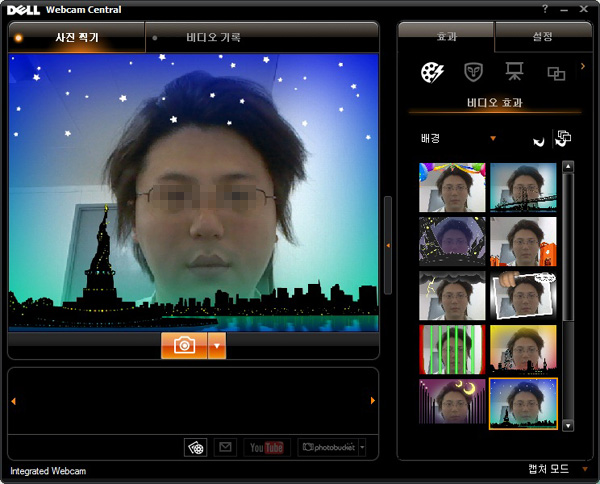Screen dimensions: 600x484
Task: Choose the starry night Liberty skyline thumbnail
Action: (x=523, y=404)
